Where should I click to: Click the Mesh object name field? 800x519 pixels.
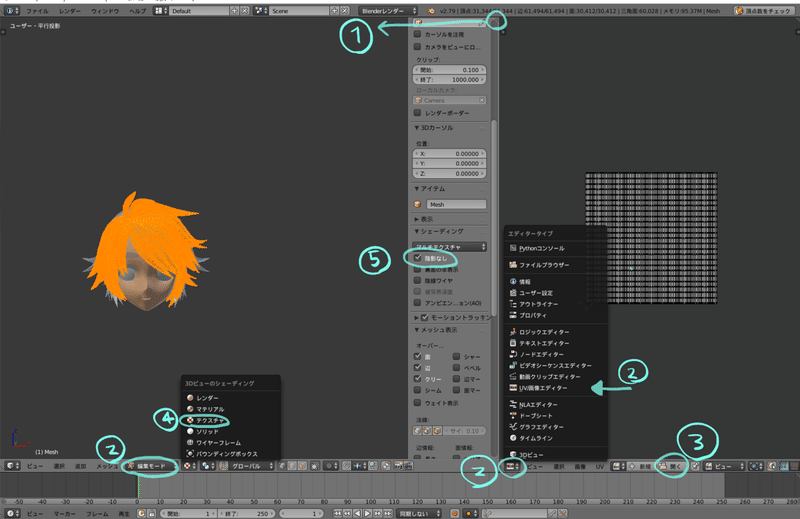(x=456, y=204)
